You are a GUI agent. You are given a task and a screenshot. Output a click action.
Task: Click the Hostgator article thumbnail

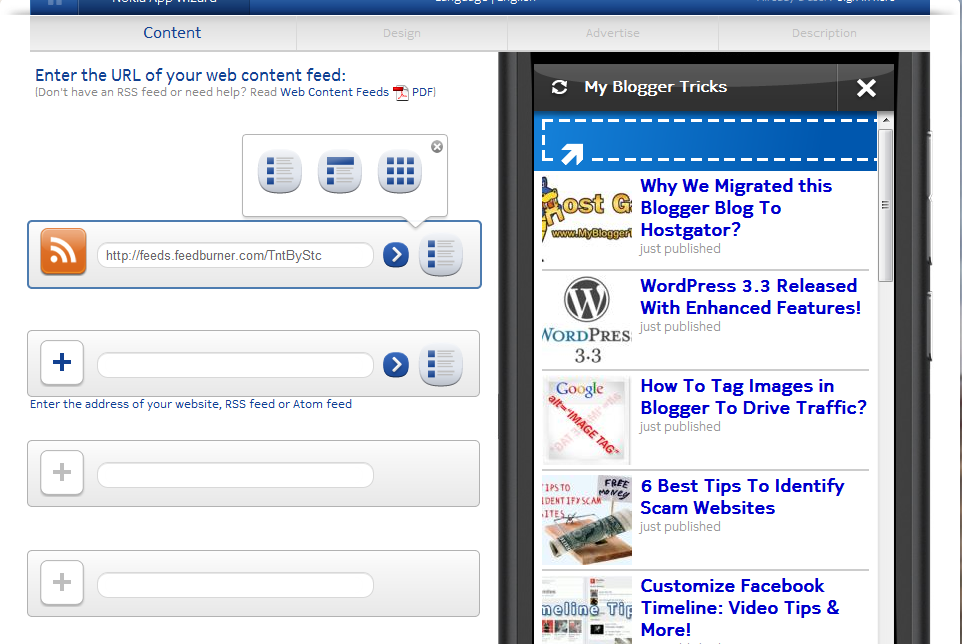click(x=587, y=219)
